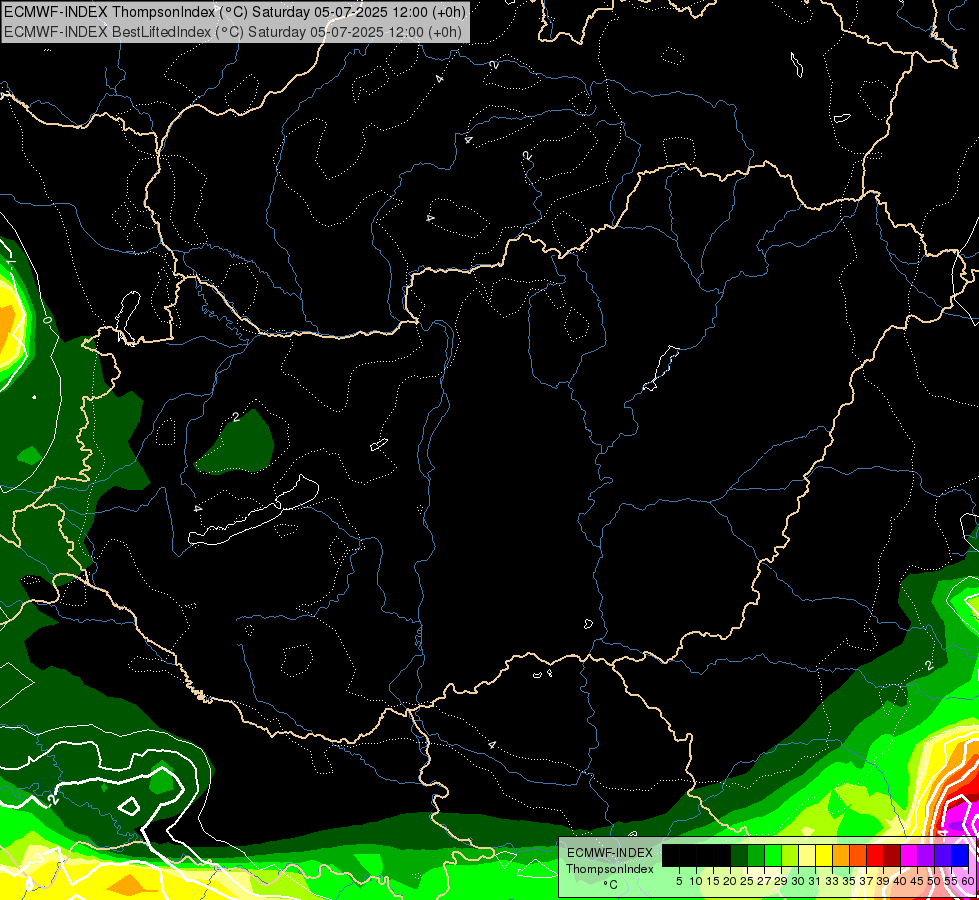Click the legend scale value 35
Viewport: 979px width, 900px height.
tap(849, 881)
